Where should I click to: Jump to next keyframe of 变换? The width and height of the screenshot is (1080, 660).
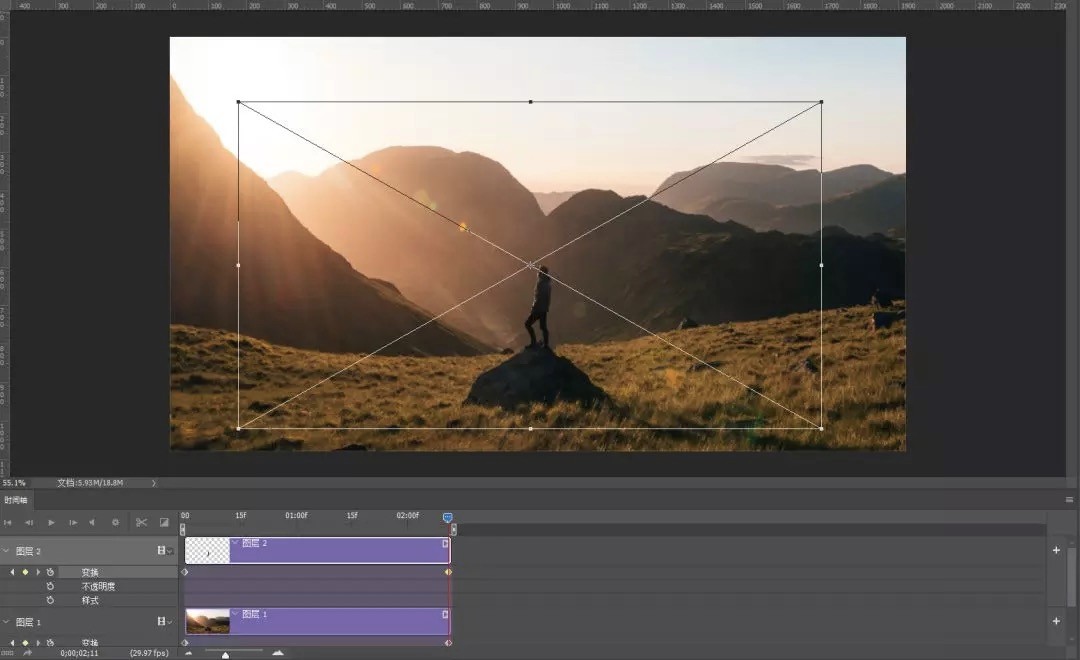pos(38,571)
